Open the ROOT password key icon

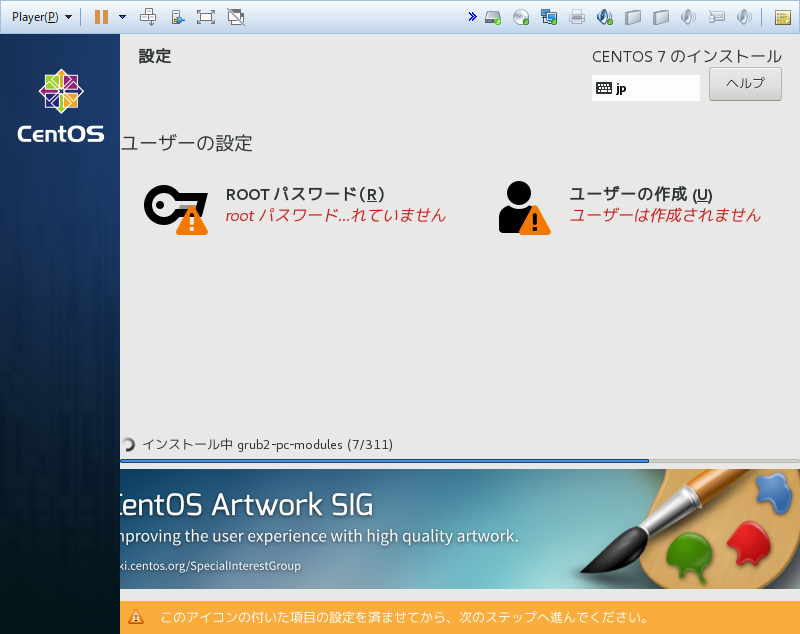[176, 209]
